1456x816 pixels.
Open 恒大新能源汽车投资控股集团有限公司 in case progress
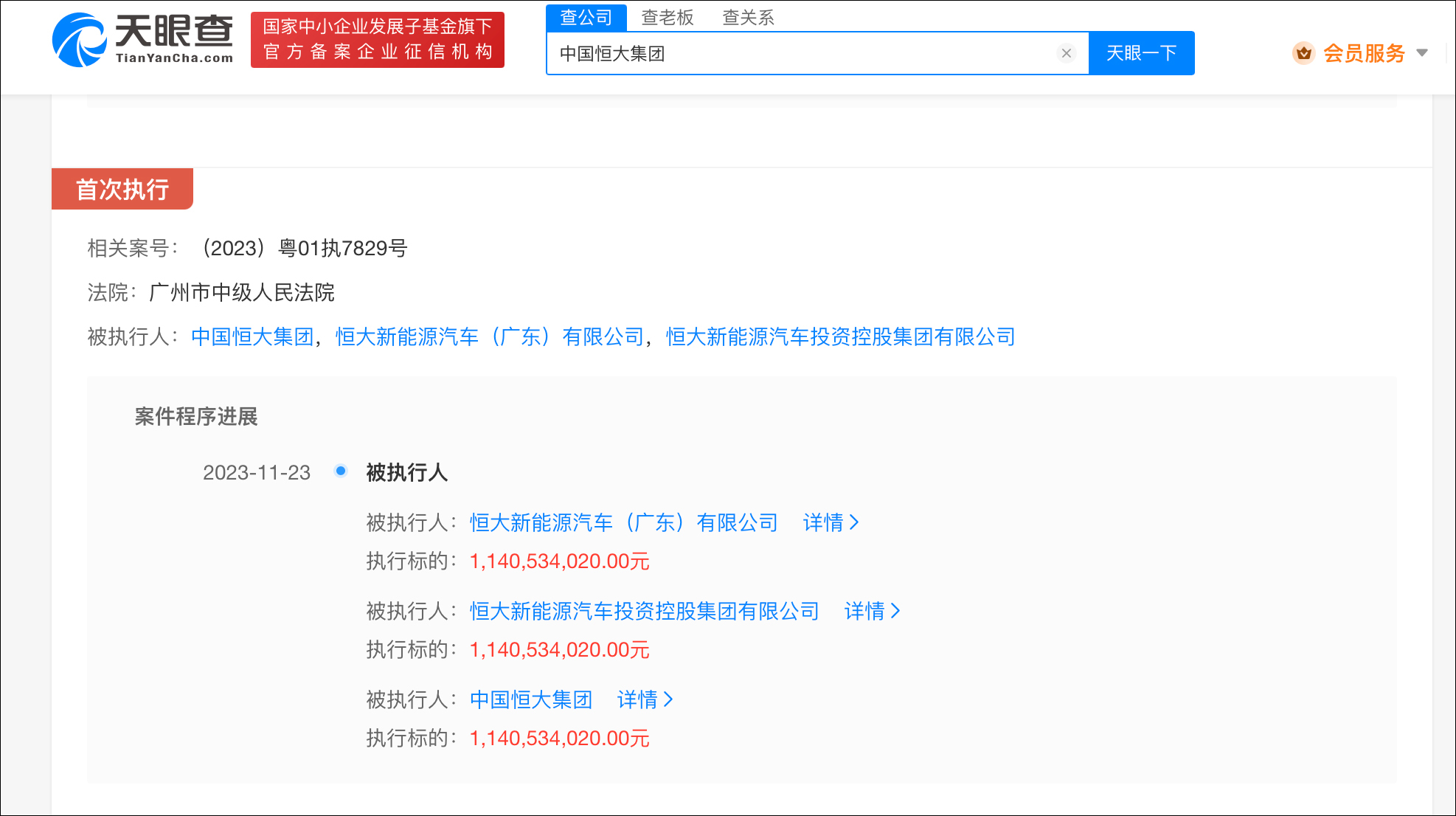click(645, 612)
